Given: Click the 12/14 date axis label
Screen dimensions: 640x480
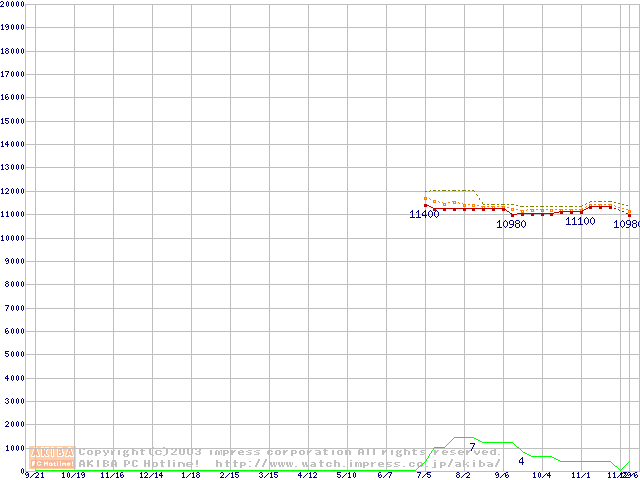Looking at the screenshot, I should tap(150, 476).
